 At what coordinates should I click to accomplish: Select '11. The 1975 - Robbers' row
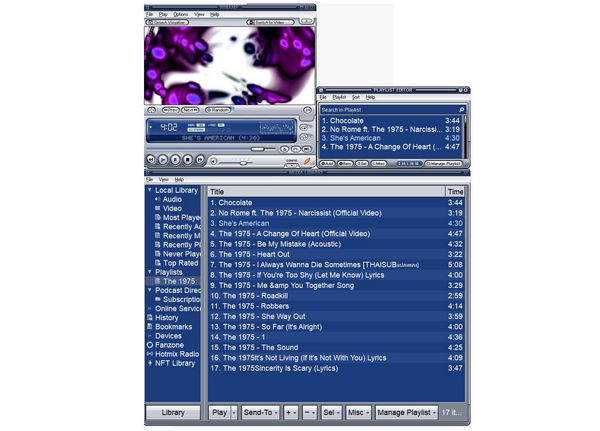point(336,306)
